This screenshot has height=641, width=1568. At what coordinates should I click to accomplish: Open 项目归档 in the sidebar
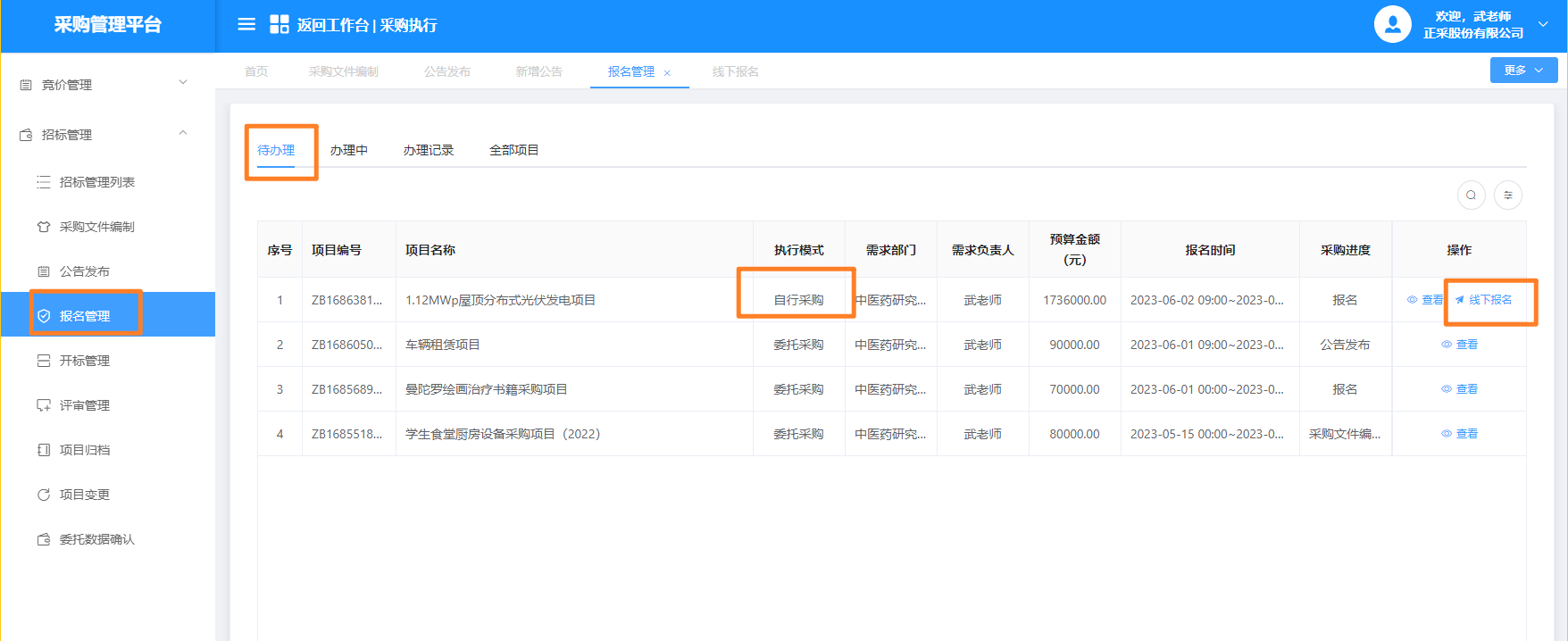click(84, 450)
